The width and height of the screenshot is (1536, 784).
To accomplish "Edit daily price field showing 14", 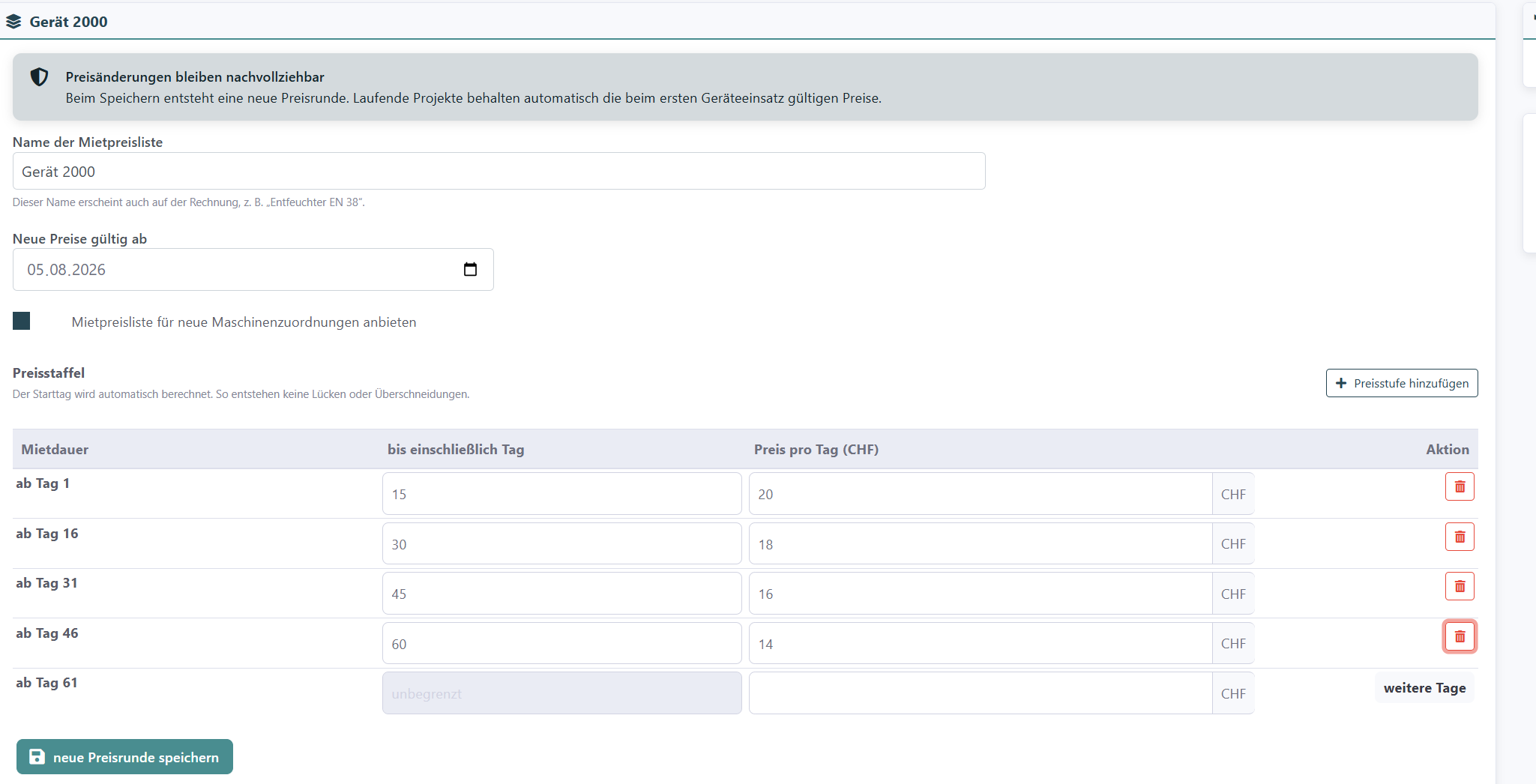I will (x=981, y=644).
